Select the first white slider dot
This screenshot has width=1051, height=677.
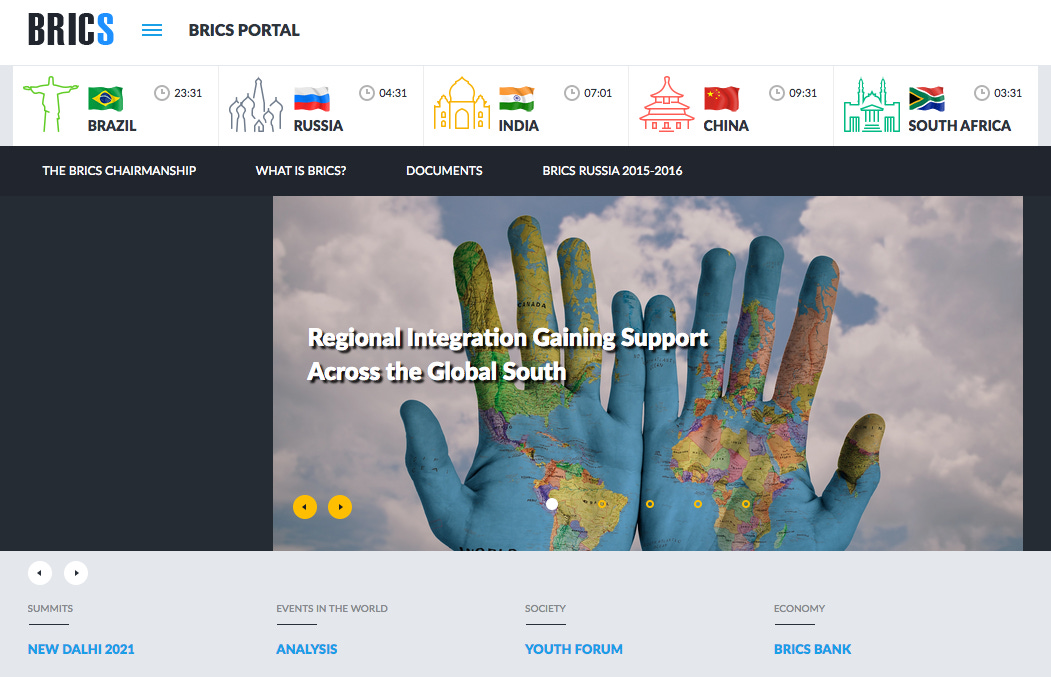click(552, 503)
